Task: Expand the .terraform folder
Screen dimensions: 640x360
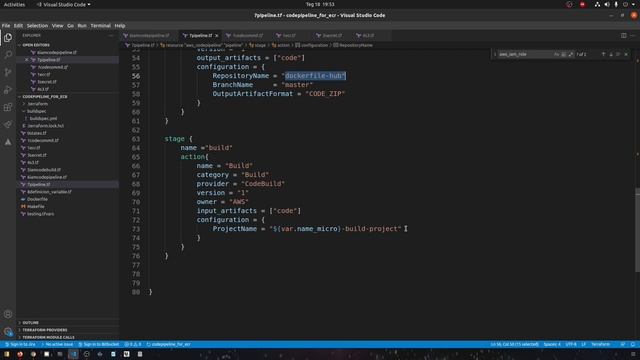Action: [38, 104]
